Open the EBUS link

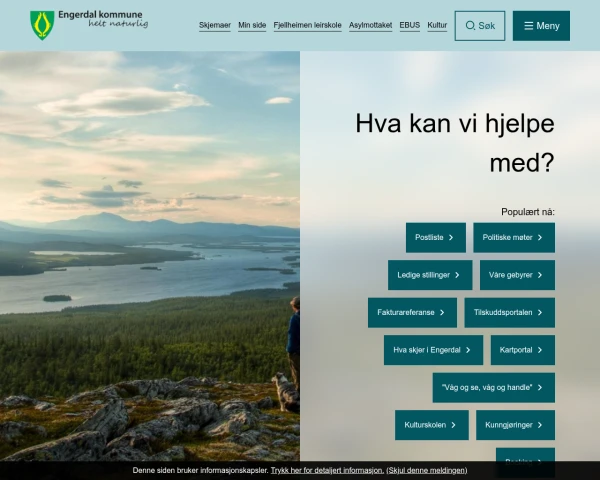tap(409, 25)
